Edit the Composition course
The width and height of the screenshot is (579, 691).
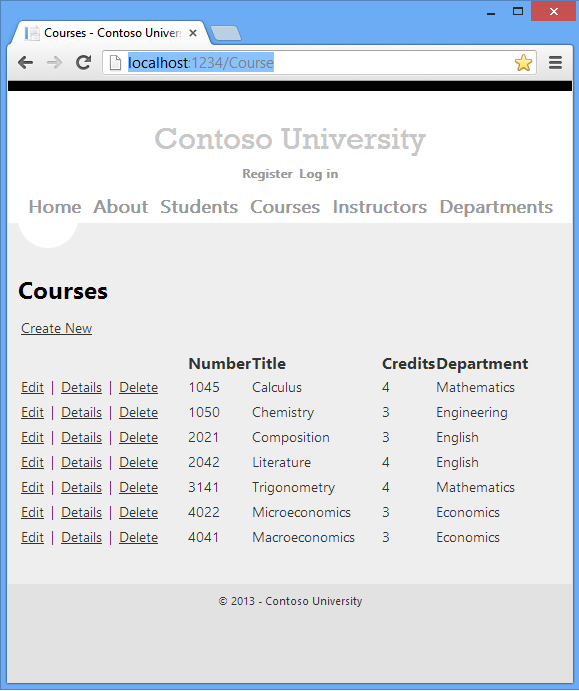(x=33, y=438)
